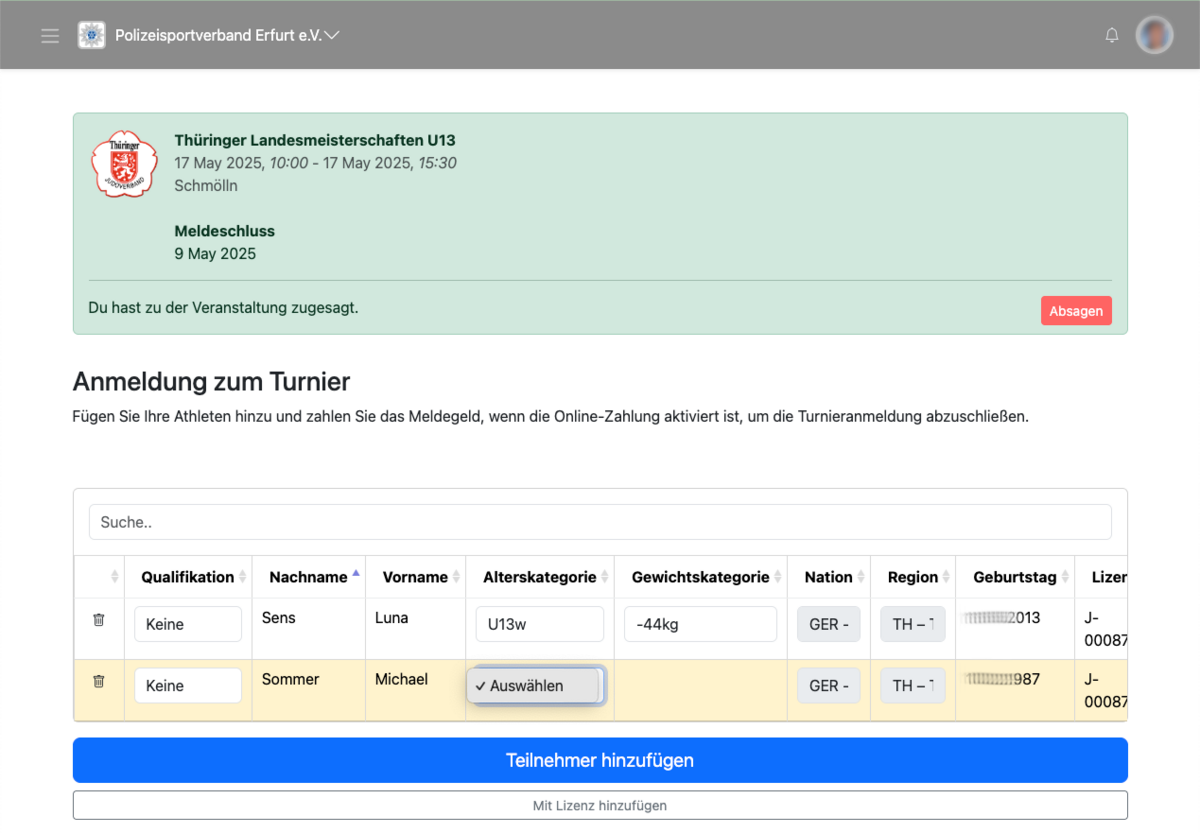Delete Michael Sommer row with trash icon
The width and height of the screenshot is (1200, 833).
[x=98, y=682]
